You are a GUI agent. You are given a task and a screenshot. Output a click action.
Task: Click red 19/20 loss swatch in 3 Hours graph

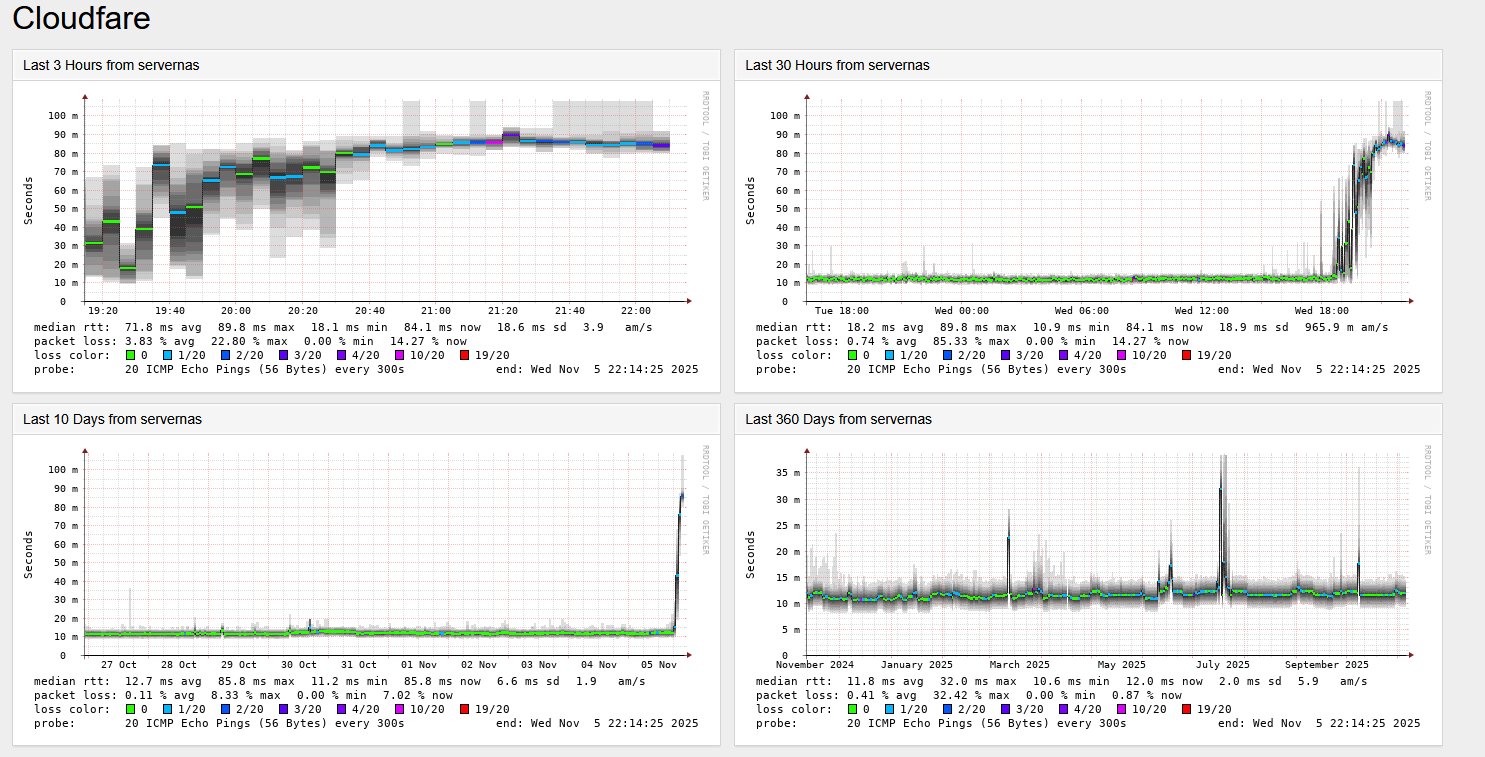click(x=465, y=355)
